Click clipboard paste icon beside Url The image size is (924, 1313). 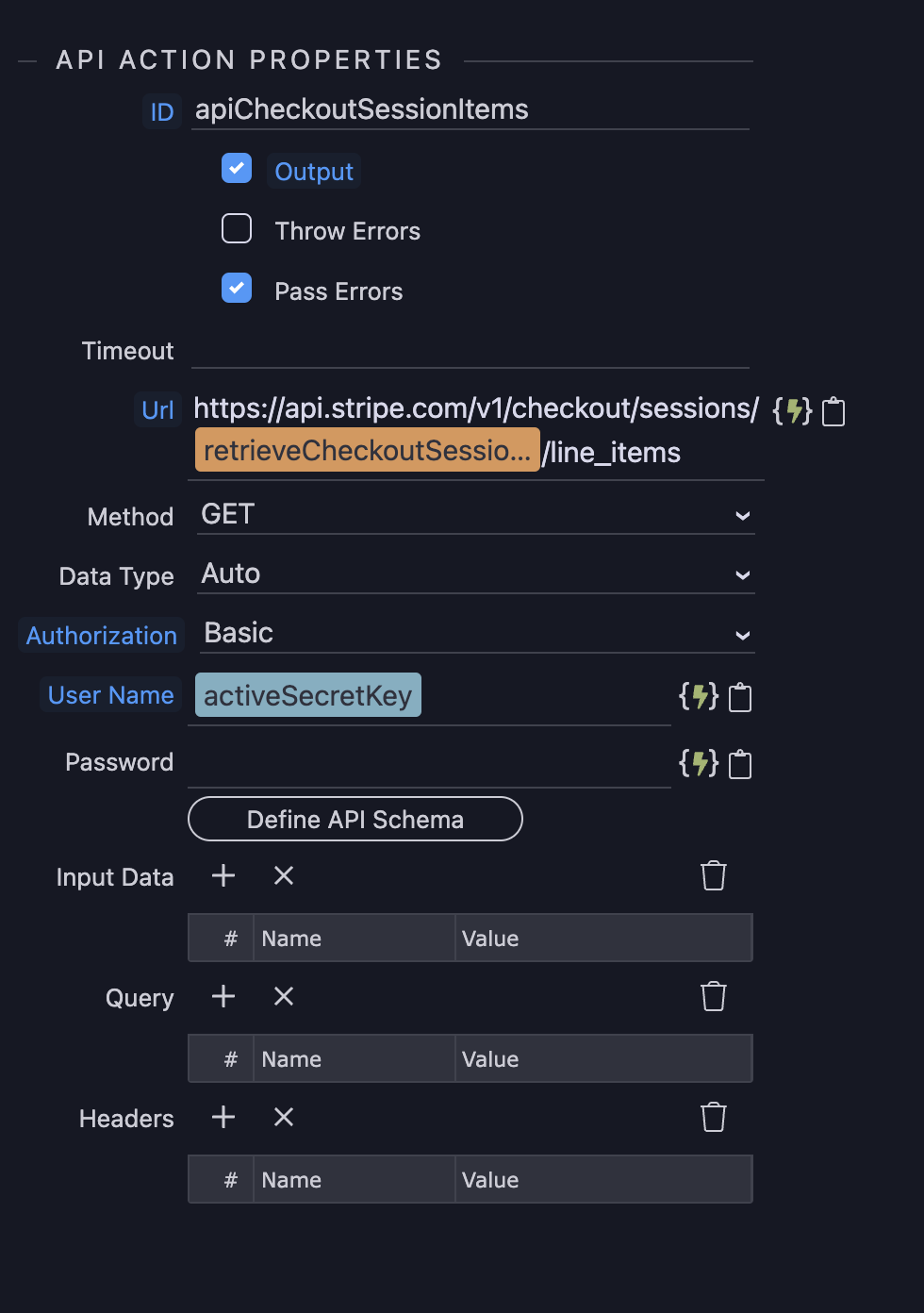coord(833,412)
